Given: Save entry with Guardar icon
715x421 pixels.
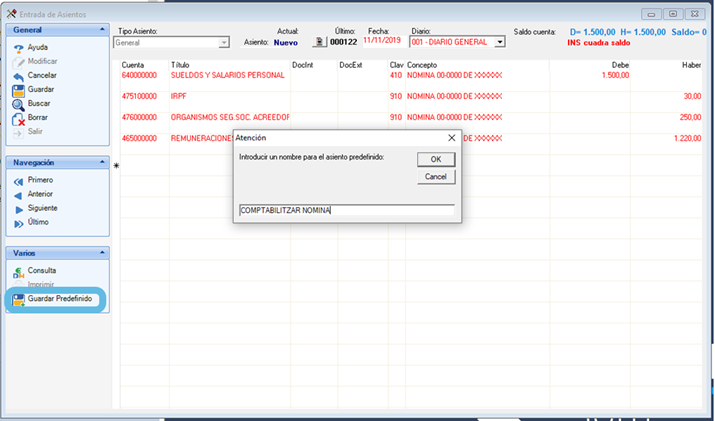Looking at the screenshot, I should 18,90.
